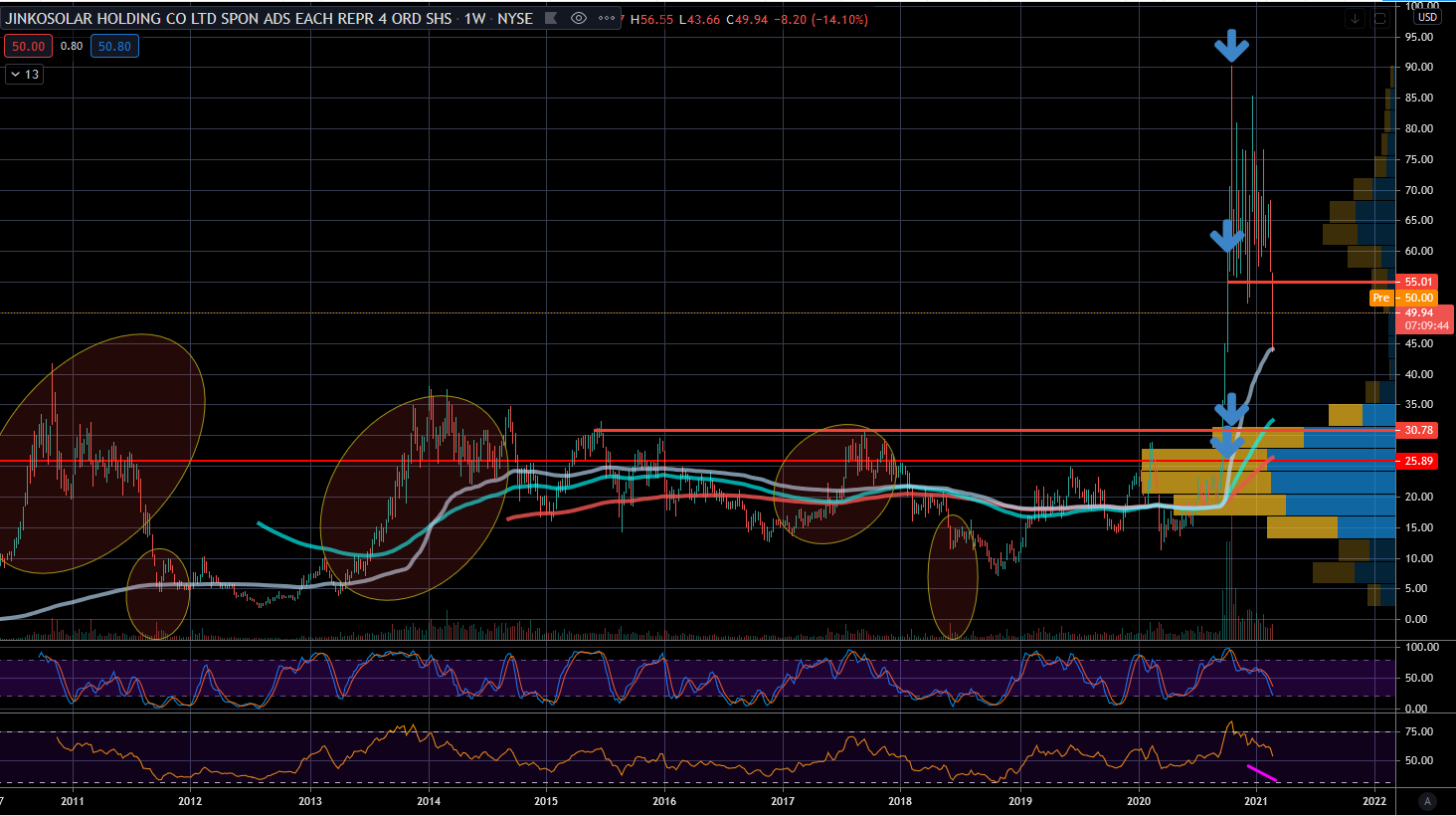
Task: Click the 30.78 horizontal line price label
Action: point(1418,431)
